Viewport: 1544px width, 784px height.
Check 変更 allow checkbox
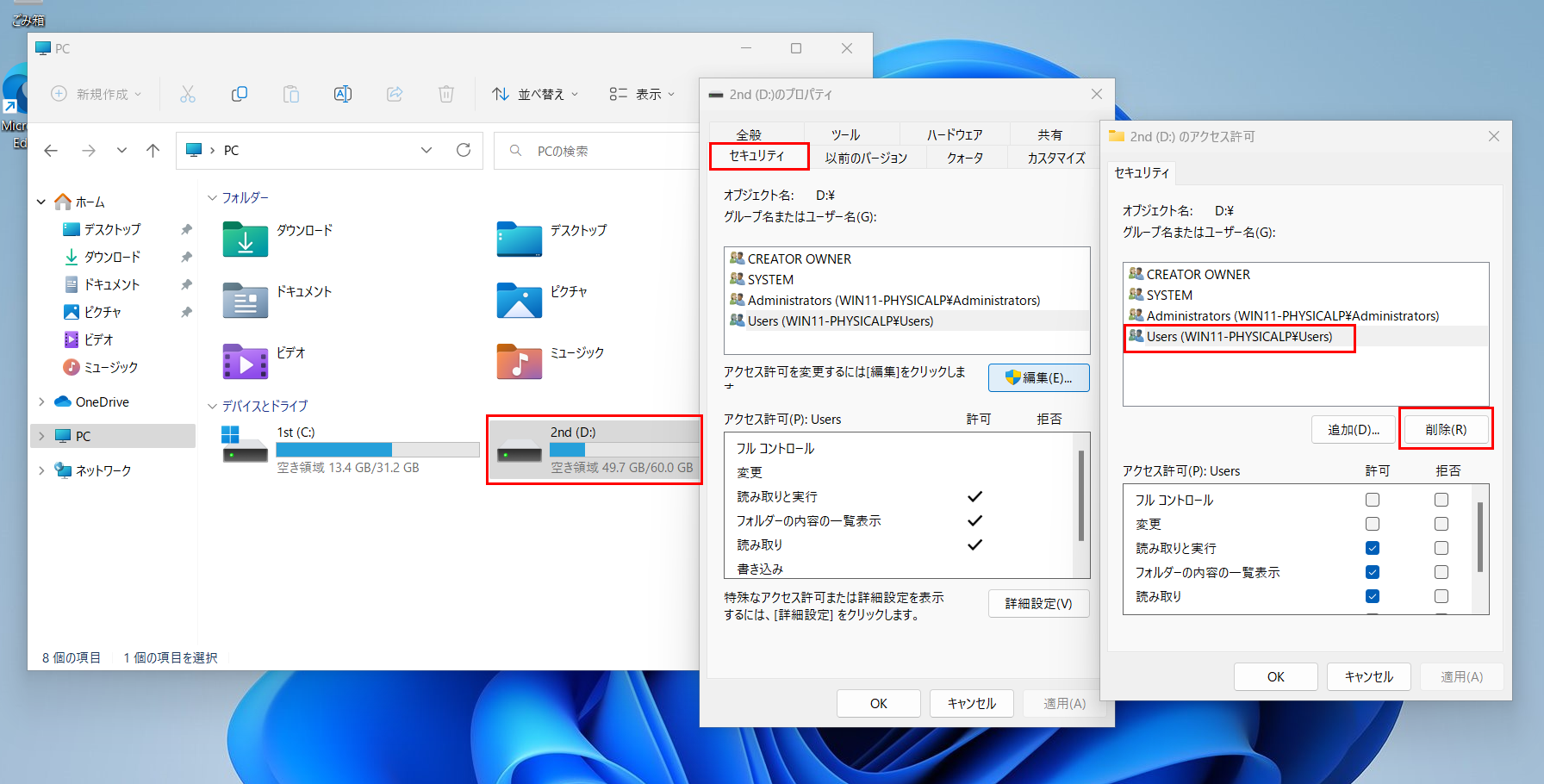tap(1373, 524)
